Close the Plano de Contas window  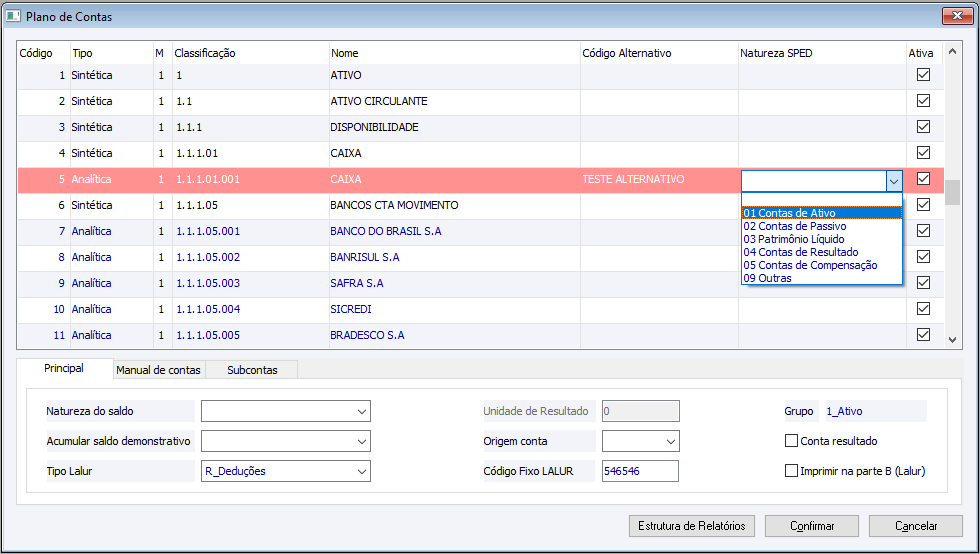tap(957, 16)
